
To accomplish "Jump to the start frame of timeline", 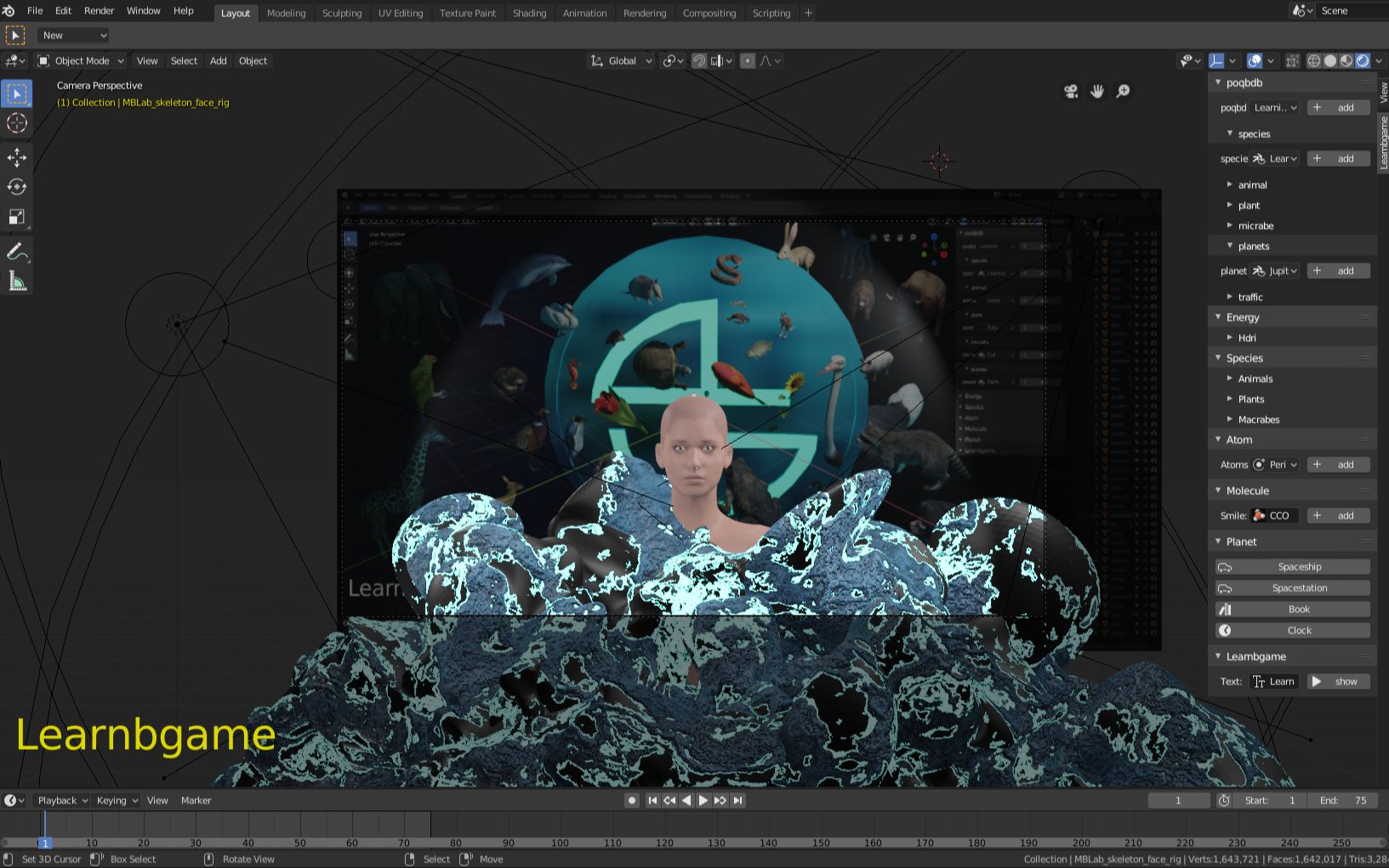I will (652, 800).
